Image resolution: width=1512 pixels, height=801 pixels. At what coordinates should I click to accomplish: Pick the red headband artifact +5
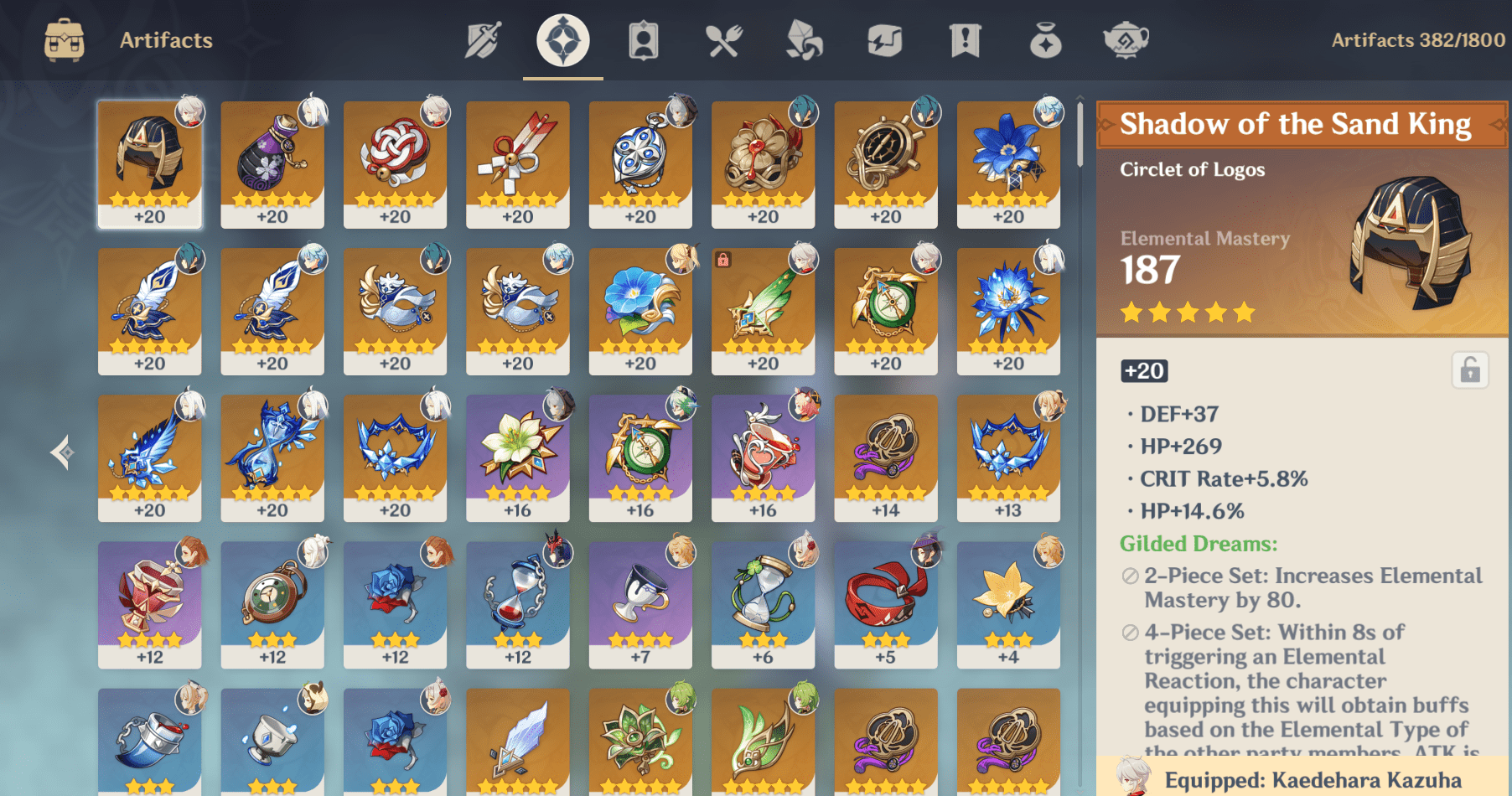click(x=886, y=604)
